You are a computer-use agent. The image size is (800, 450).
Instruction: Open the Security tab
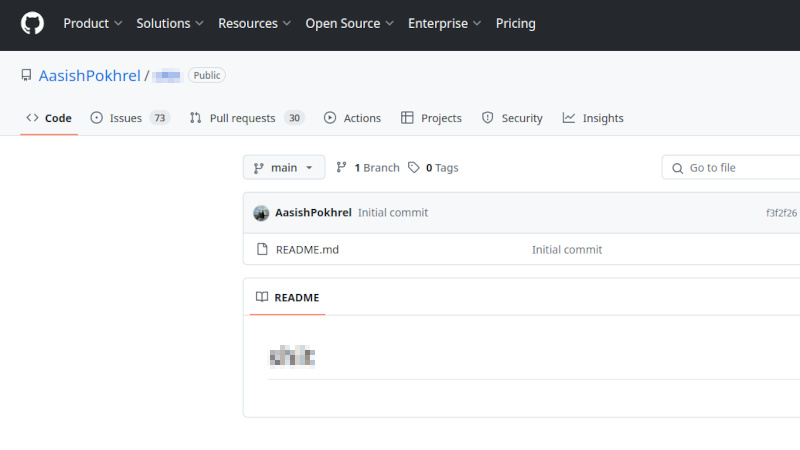click(x=512, y=118)
